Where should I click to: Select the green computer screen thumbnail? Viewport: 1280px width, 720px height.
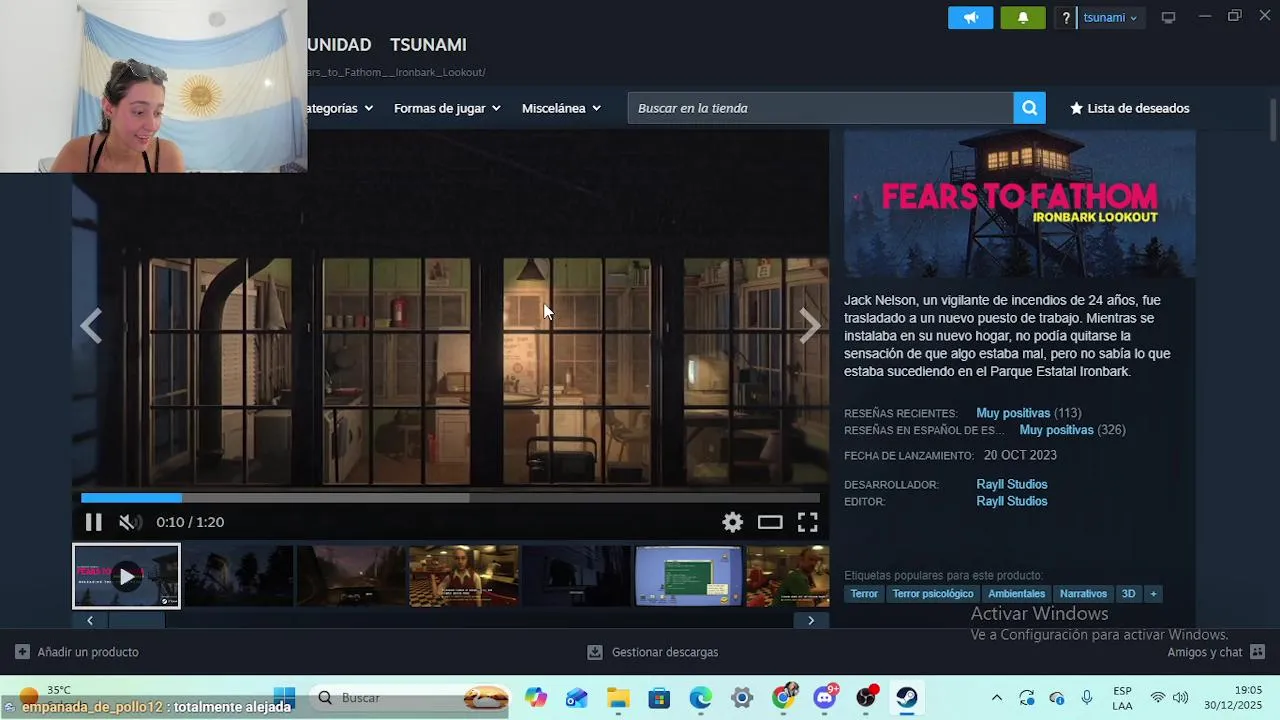click(689, 576)
